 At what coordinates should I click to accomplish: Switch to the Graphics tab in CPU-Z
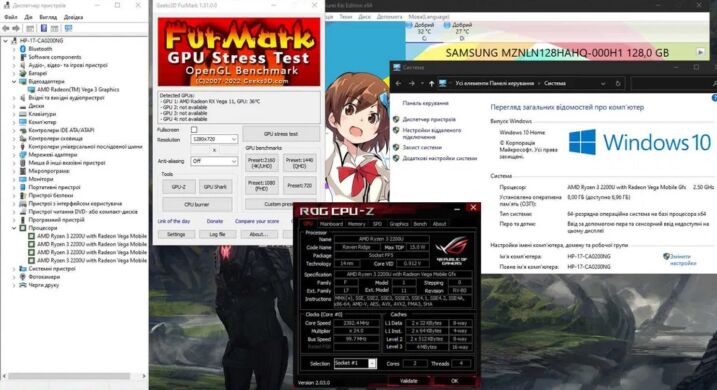(398, 224)
